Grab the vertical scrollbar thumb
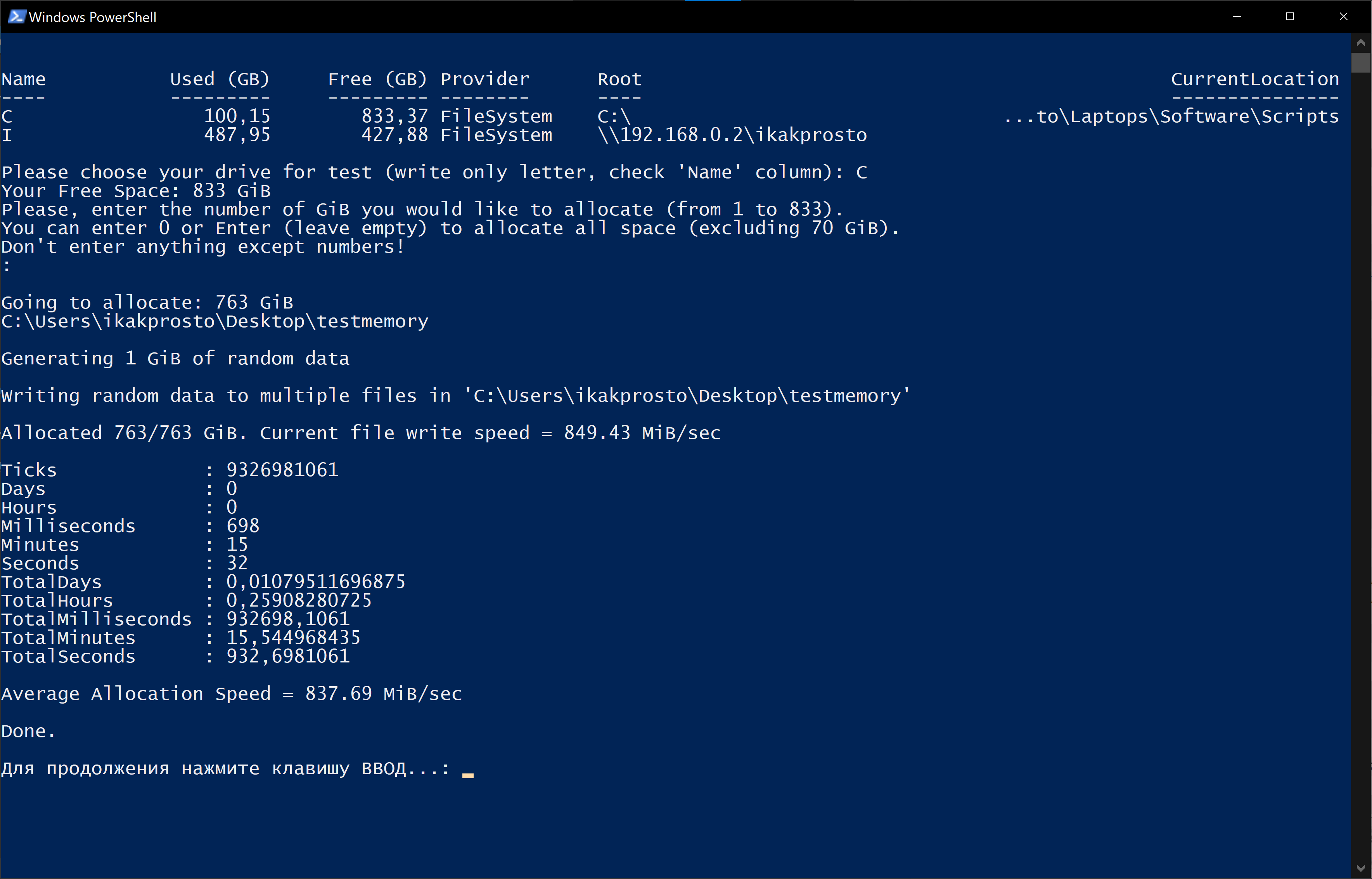The height and width of the screenshot is (879, 1372). point(1361,63)
